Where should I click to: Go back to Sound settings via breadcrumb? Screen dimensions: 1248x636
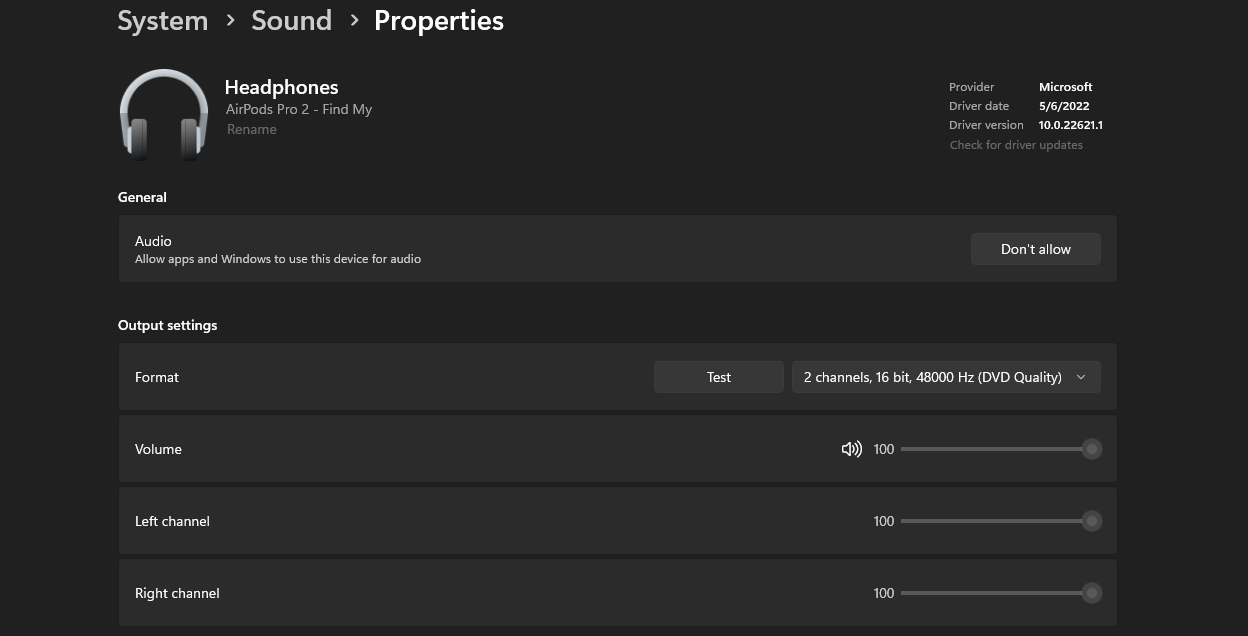tap(291, 20)
